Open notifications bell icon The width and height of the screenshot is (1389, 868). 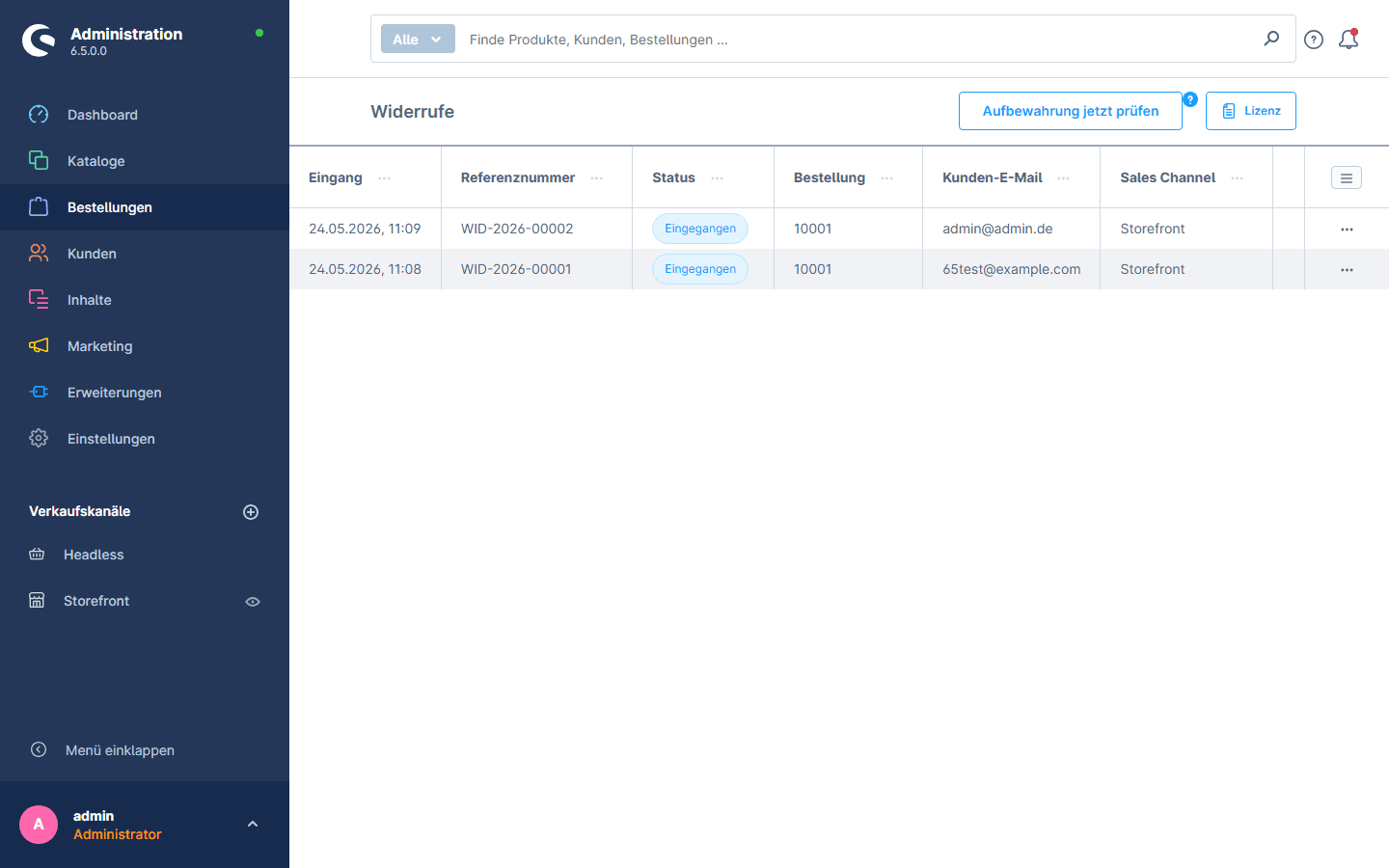[1348, 40]
